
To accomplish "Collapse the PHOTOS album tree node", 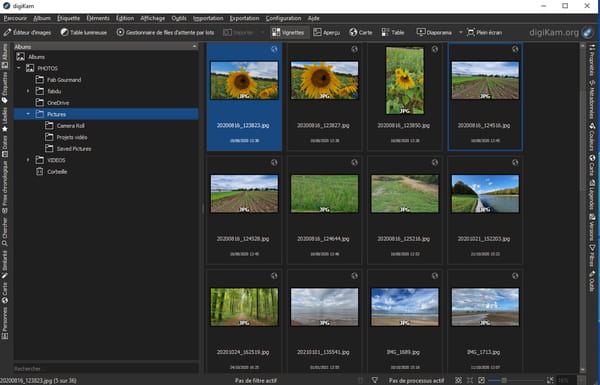I will coord(18,68).
